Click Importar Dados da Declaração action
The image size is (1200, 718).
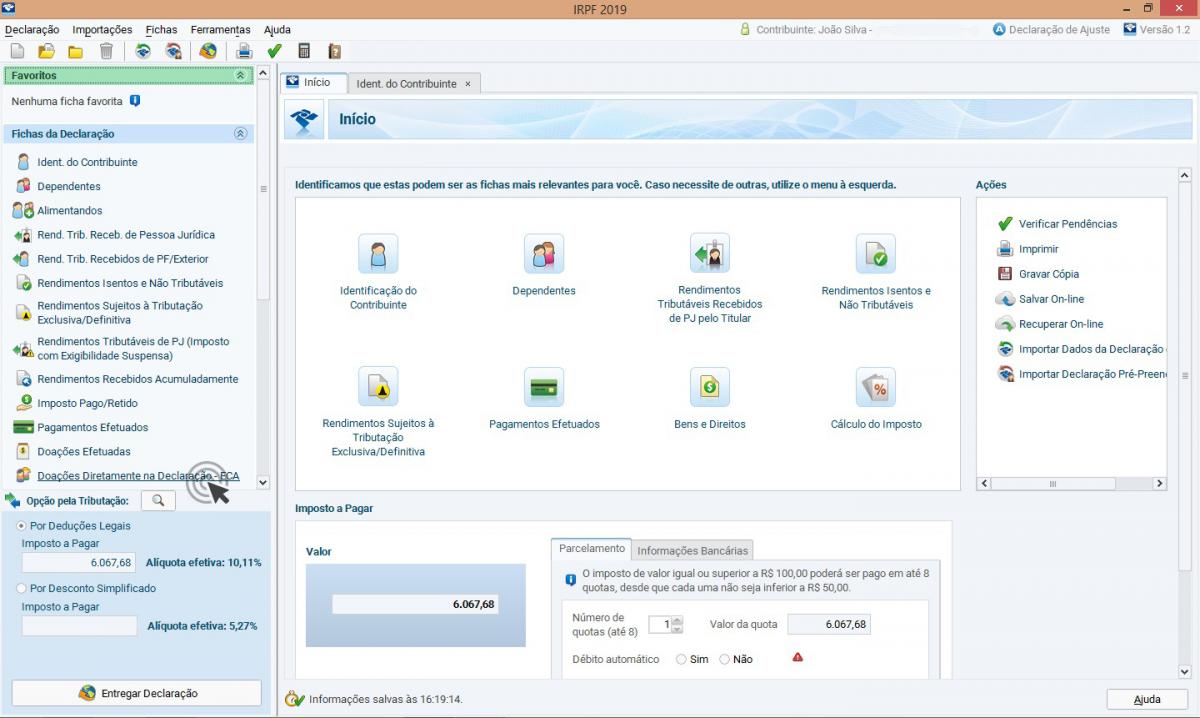(1081, 349)
